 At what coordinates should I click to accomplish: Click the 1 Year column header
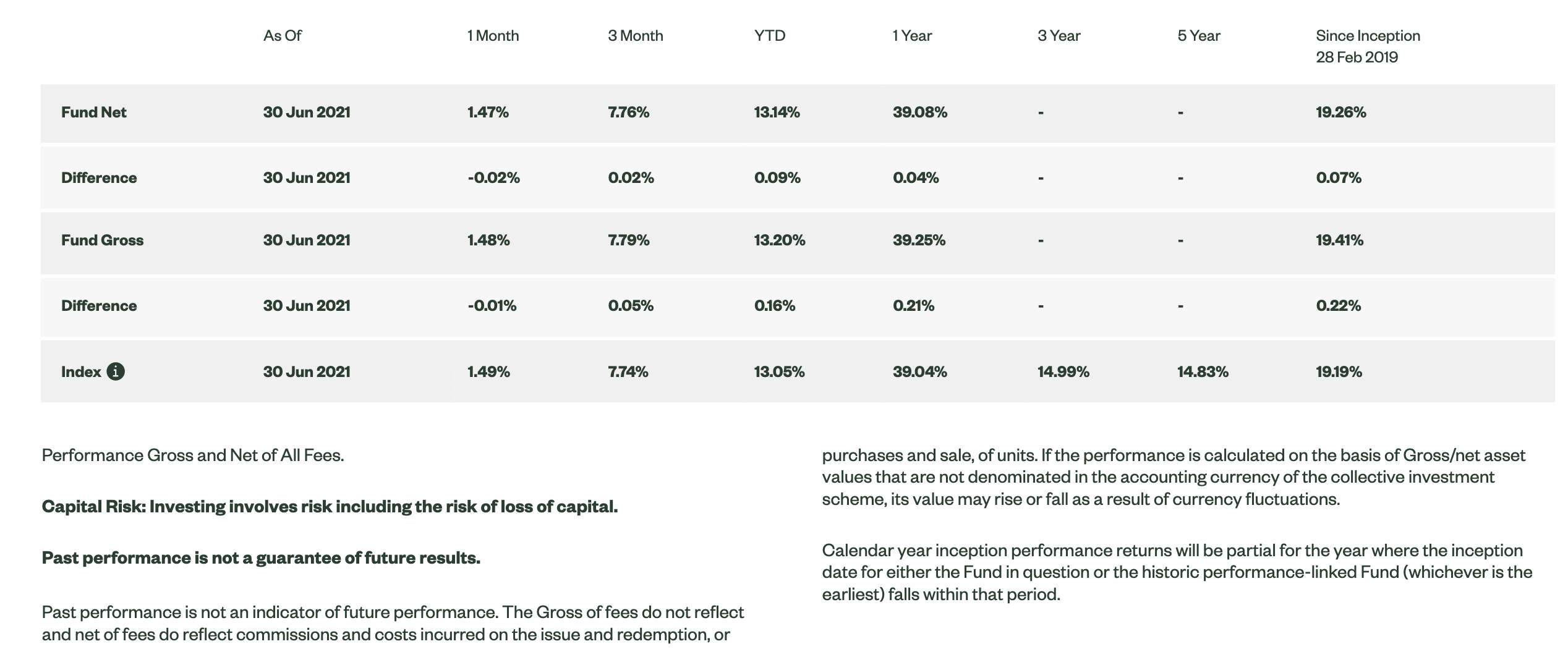pyautogui.click(x=912, y=36)
